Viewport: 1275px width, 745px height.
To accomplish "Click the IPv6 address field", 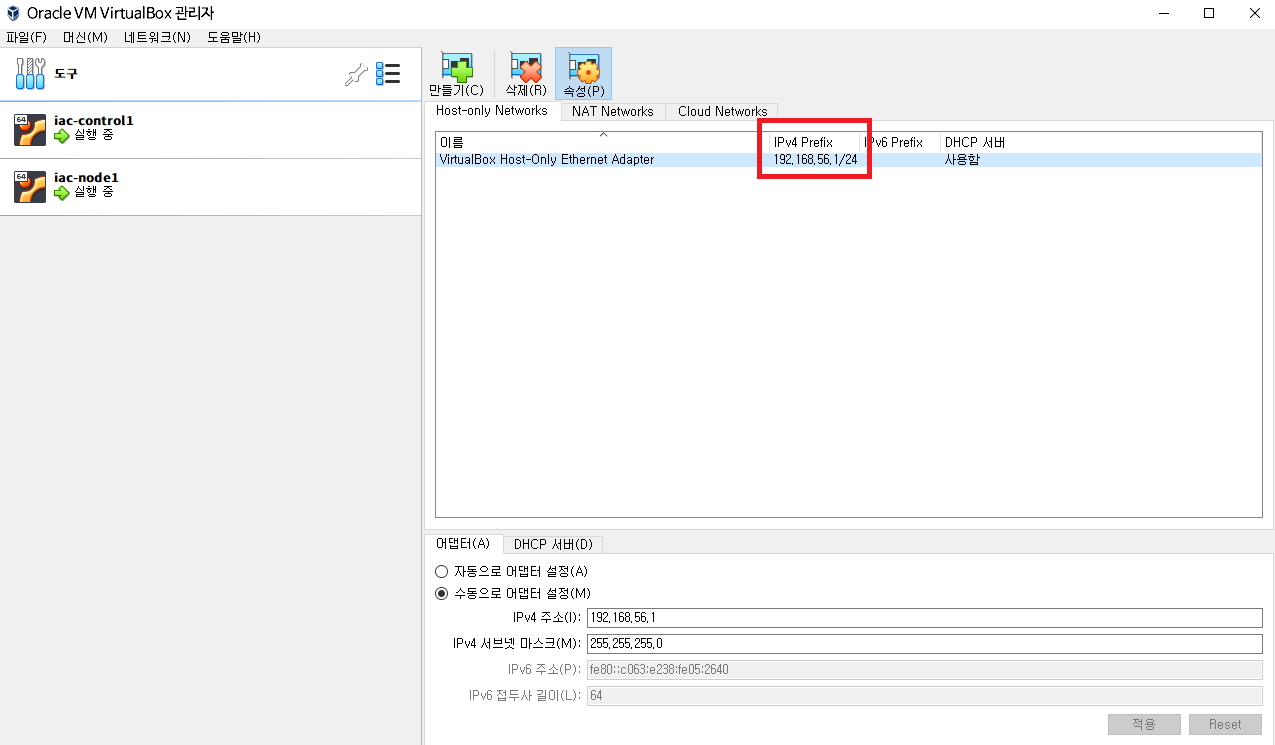I will coord(925,669).
